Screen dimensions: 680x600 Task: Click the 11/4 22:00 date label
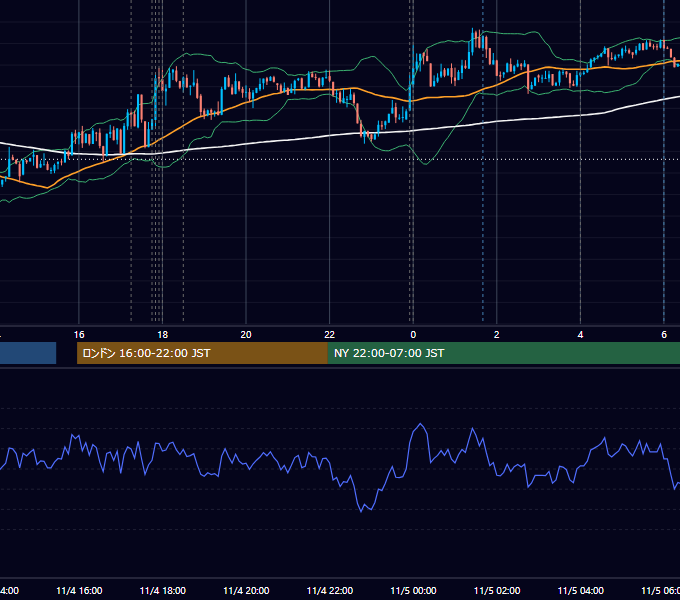[330, 591]
